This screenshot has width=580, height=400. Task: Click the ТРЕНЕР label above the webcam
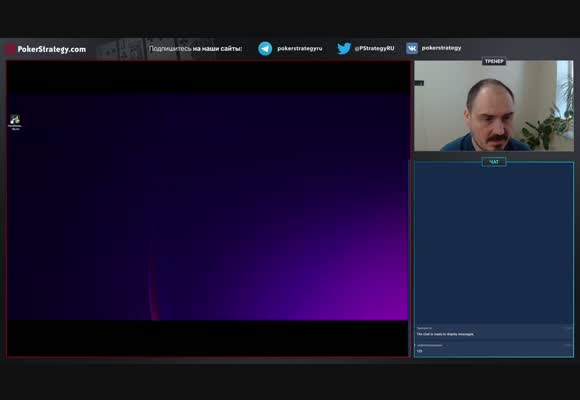(x=494, y=61)
